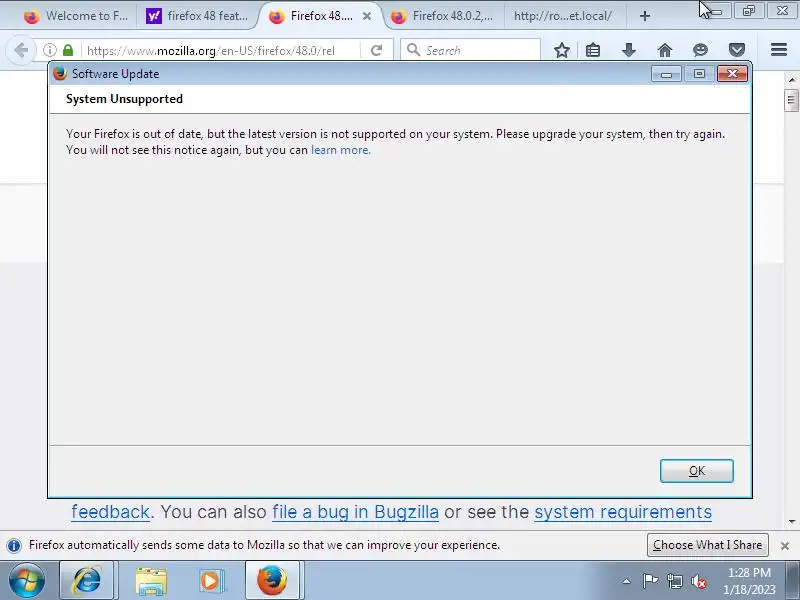800x600 pixels.
Task: Click the green secure padlock icon
Action: tap(68, 50)
